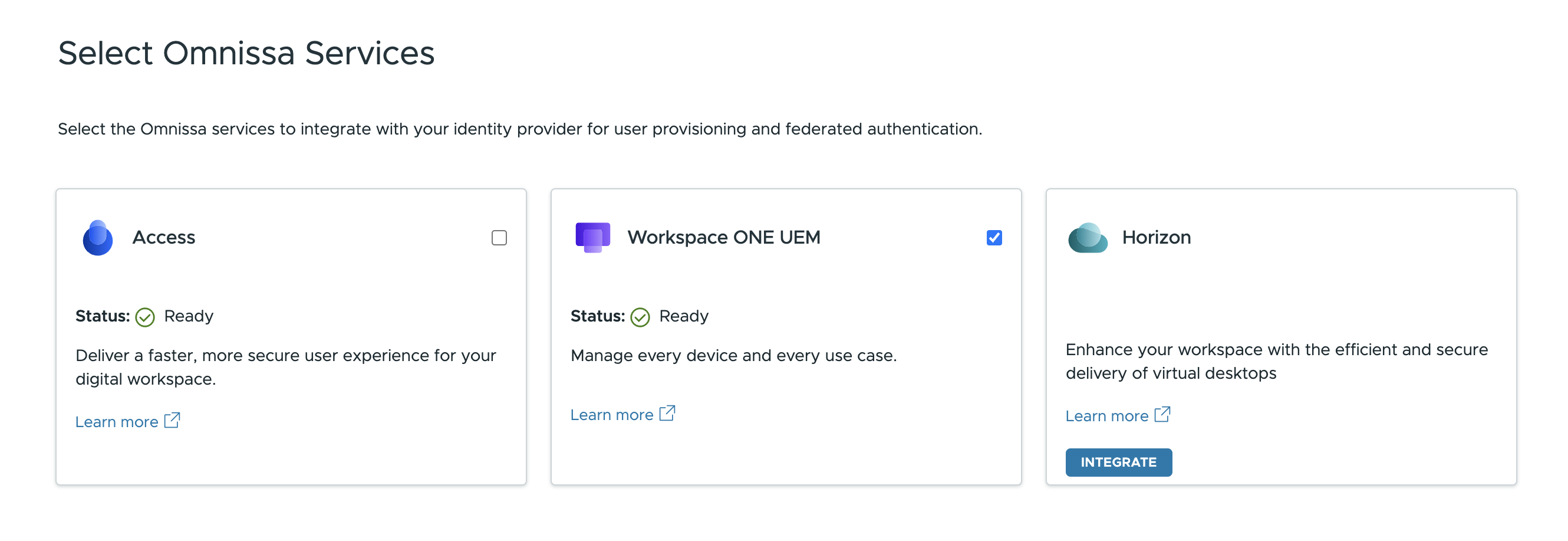The width and height of the screenshot is (1568, 541).
Task: Click the external-link icon in Access card
Action: pos(172,421)
